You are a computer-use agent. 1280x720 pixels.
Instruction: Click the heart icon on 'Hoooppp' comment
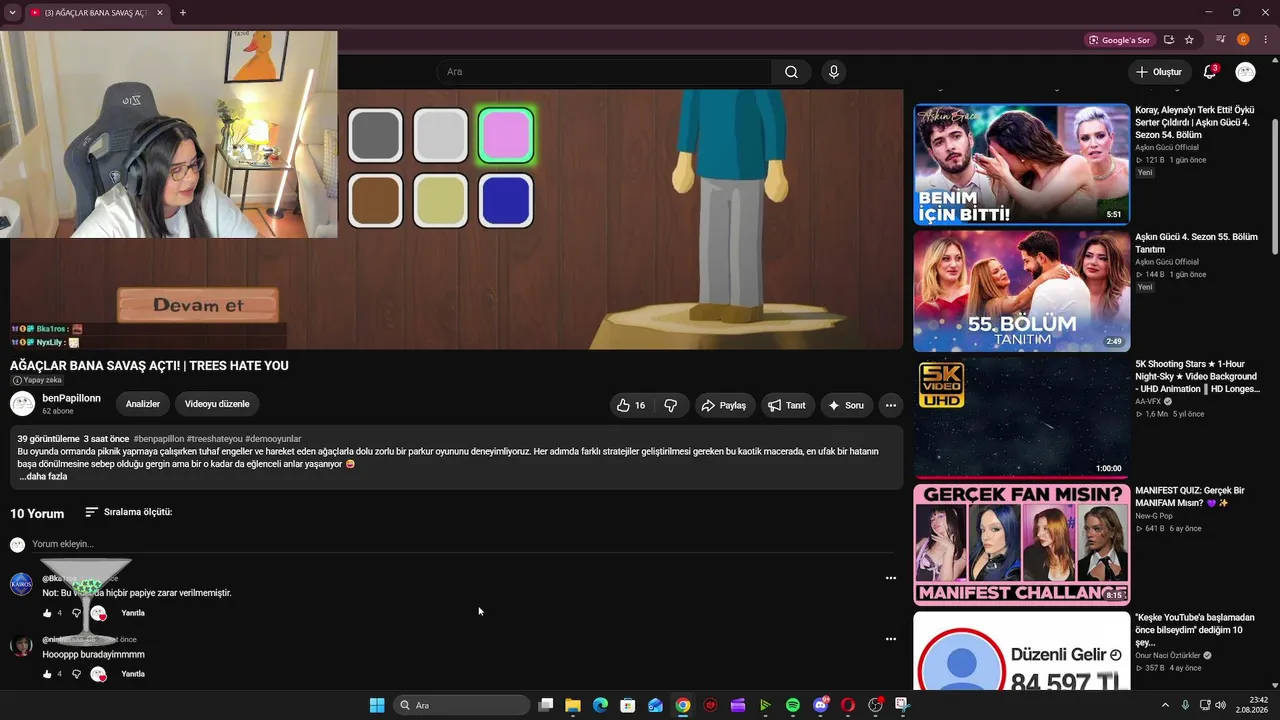pyautogui.click(x=98, y=674)
